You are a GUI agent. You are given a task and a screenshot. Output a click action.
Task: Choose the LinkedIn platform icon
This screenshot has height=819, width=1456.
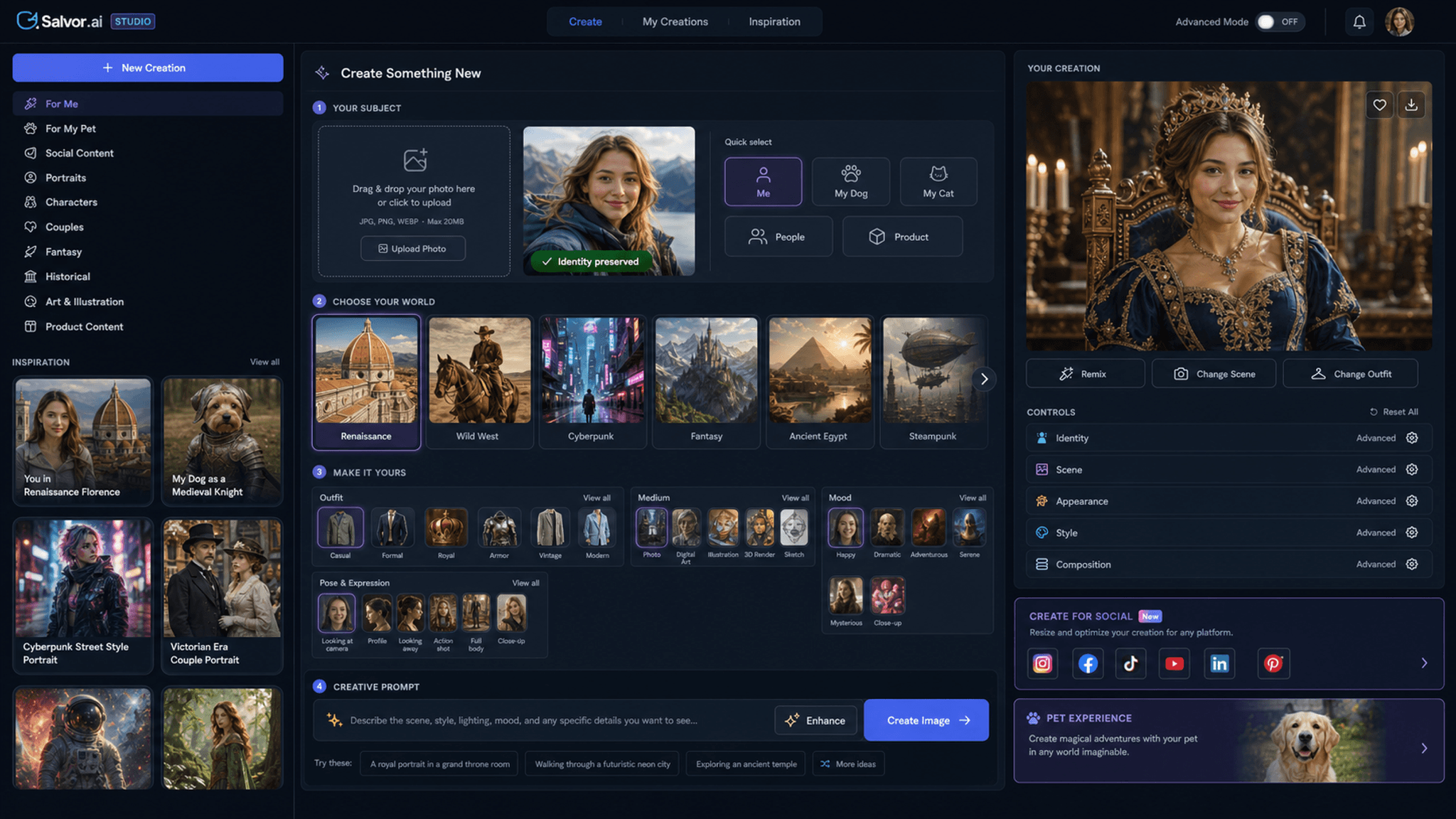click(1219, 663)
